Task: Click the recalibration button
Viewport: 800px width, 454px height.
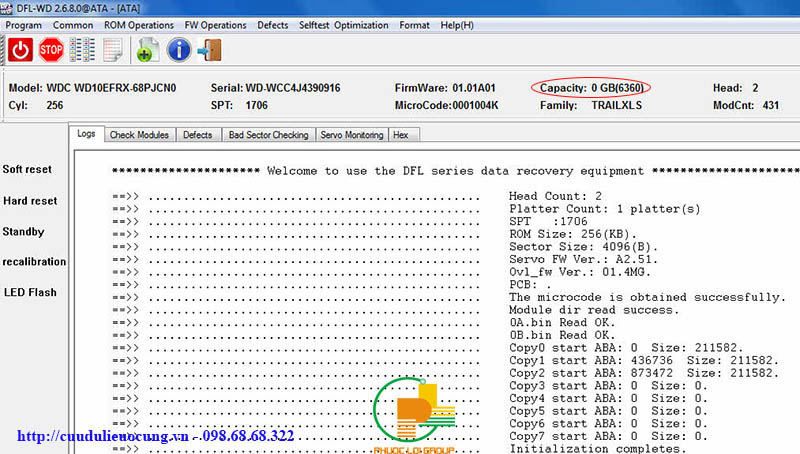Action: pyautogui.click(x=34, y=261)
